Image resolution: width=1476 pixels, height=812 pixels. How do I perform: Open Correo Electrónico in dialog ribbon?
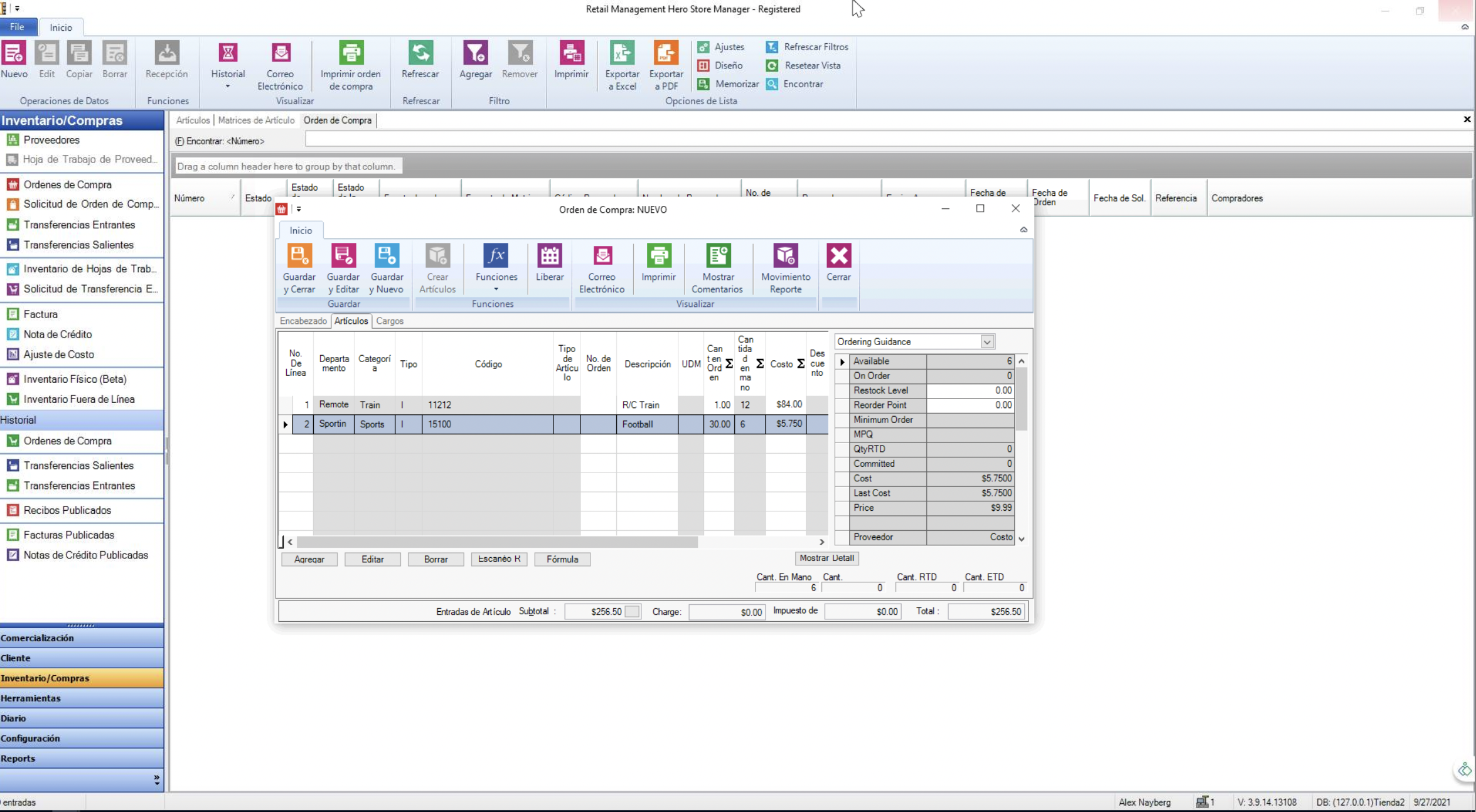tap(602, 256)
